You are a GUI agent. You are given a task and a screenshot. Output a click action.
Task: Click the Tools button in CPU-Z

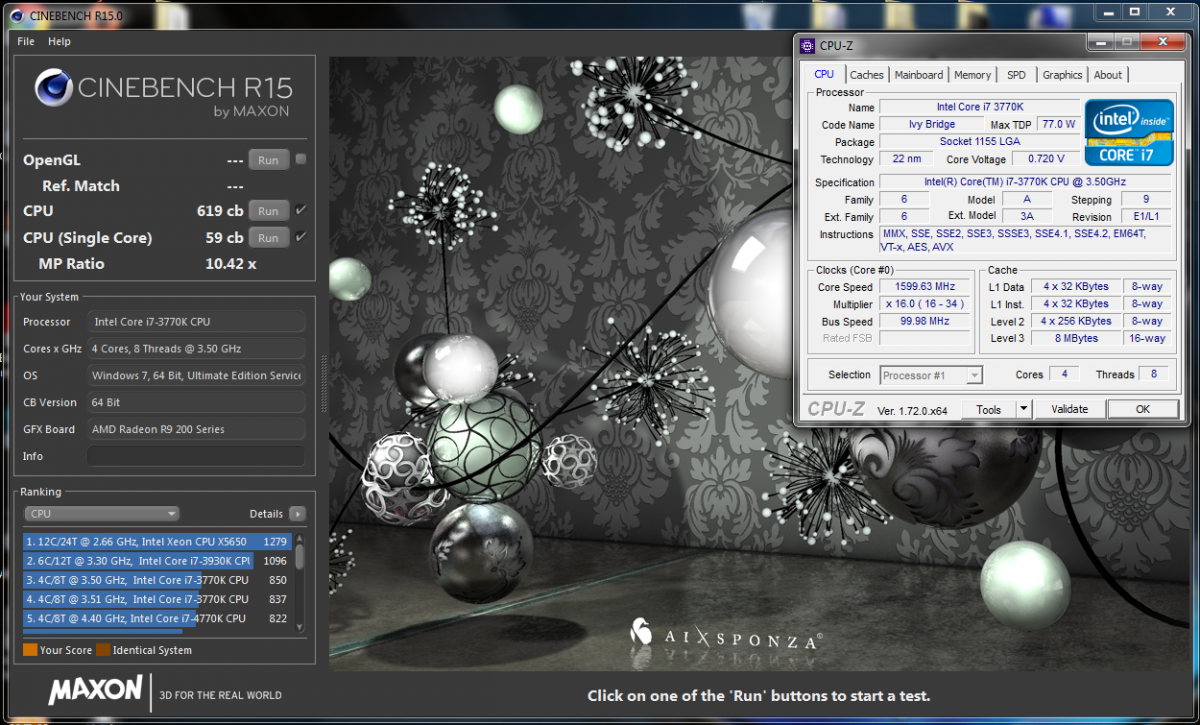pyautogui.click(x=989, y=409)
